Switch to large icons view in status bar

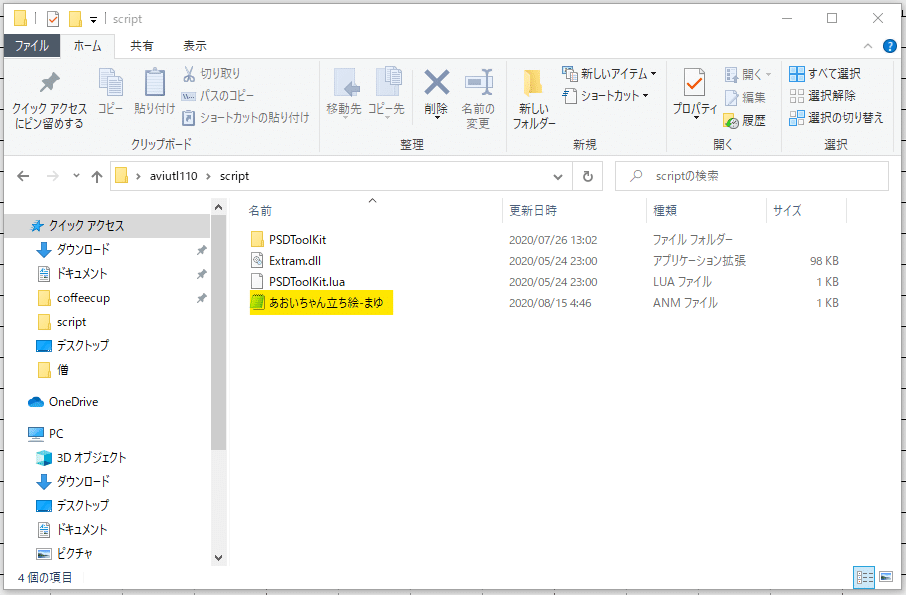(x=886, y=577)
